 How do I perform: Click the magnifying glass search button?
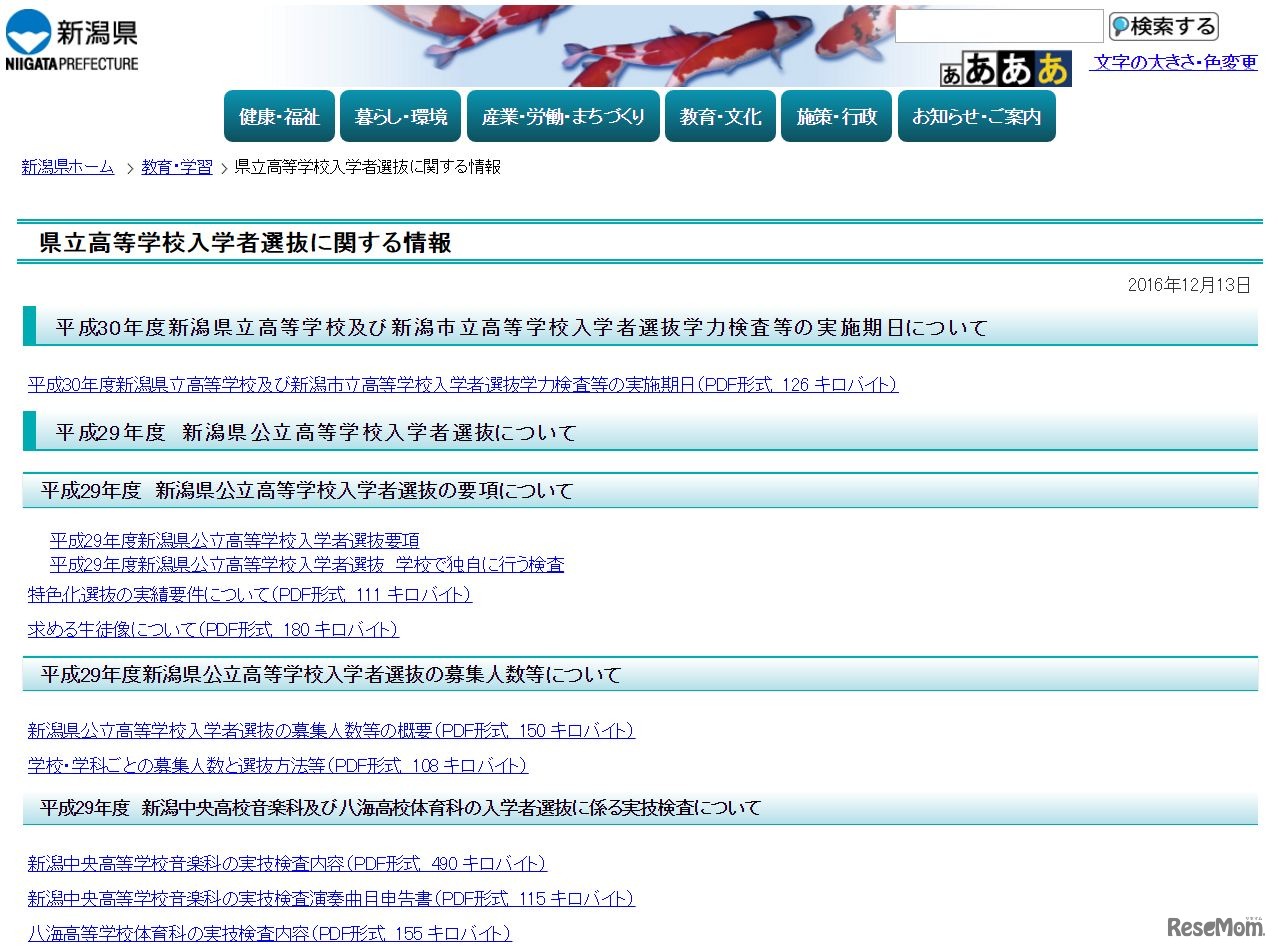pyautogui.click(x=1162, y=26)
